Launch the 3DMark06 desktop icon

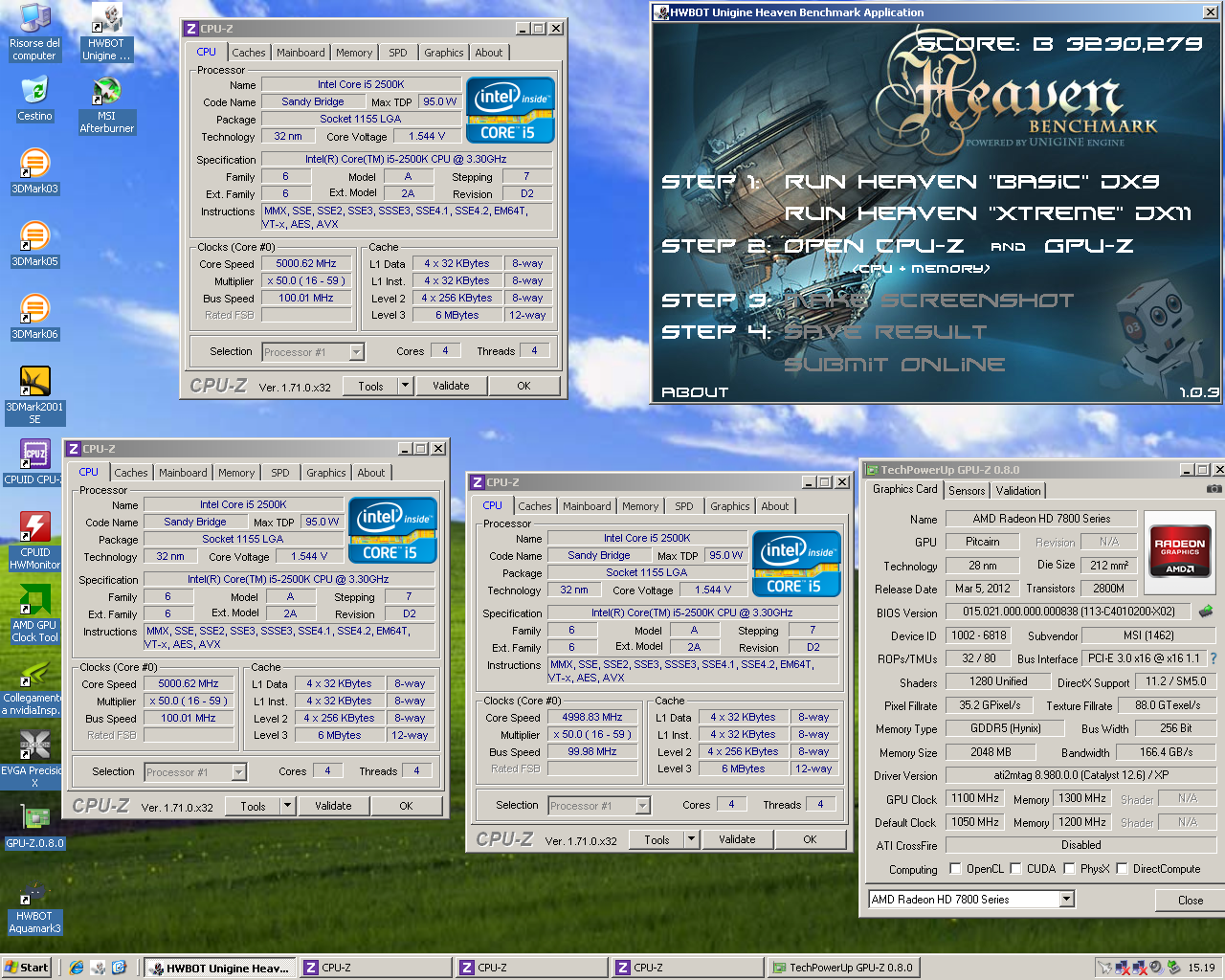click(34, 318)
